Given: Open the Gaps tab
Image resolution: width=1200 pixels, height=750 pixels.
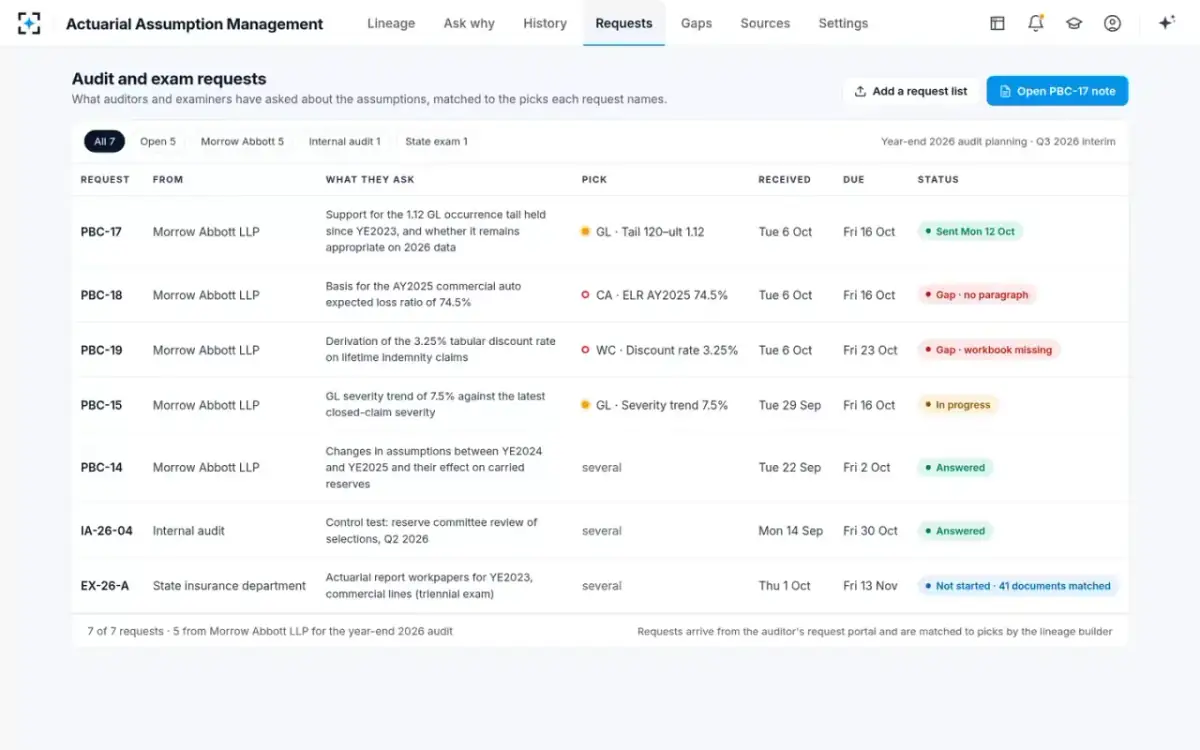Looking at the screenshot, I should (696, 23).
